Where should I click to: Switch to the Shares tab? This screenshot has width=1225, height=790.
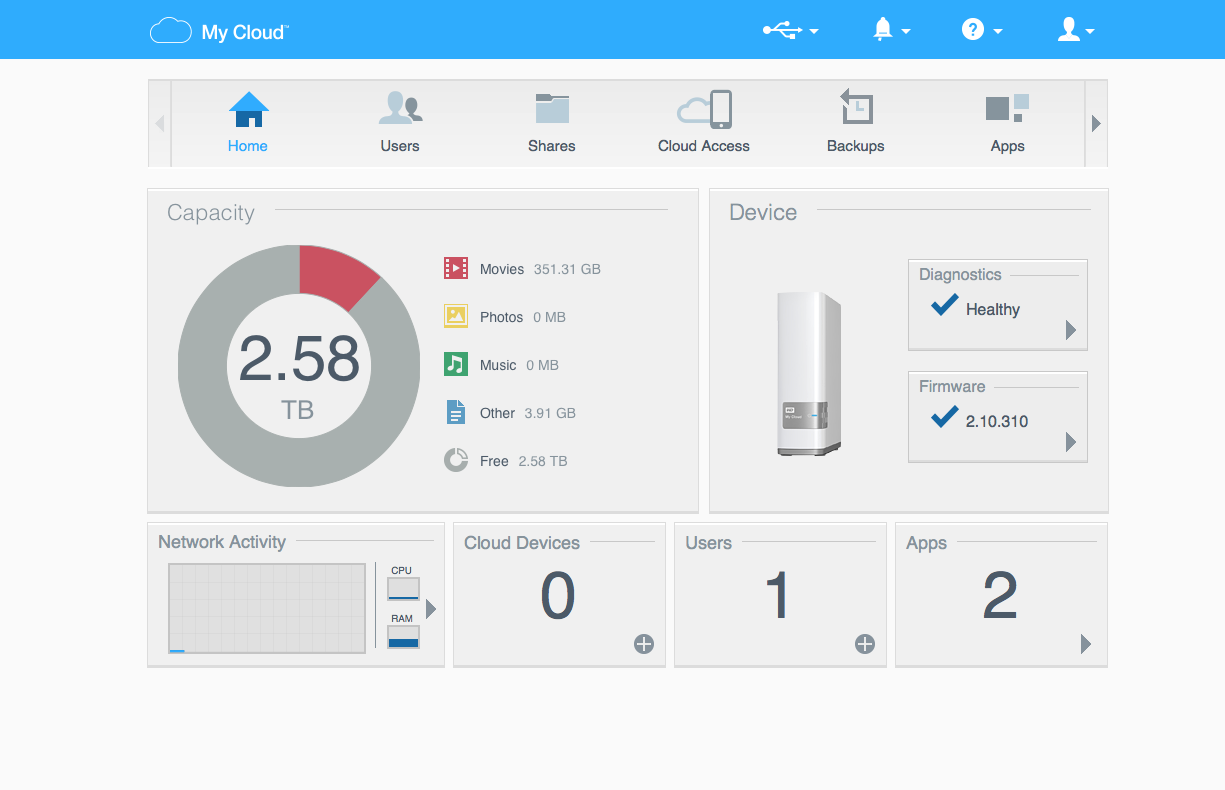552,123
